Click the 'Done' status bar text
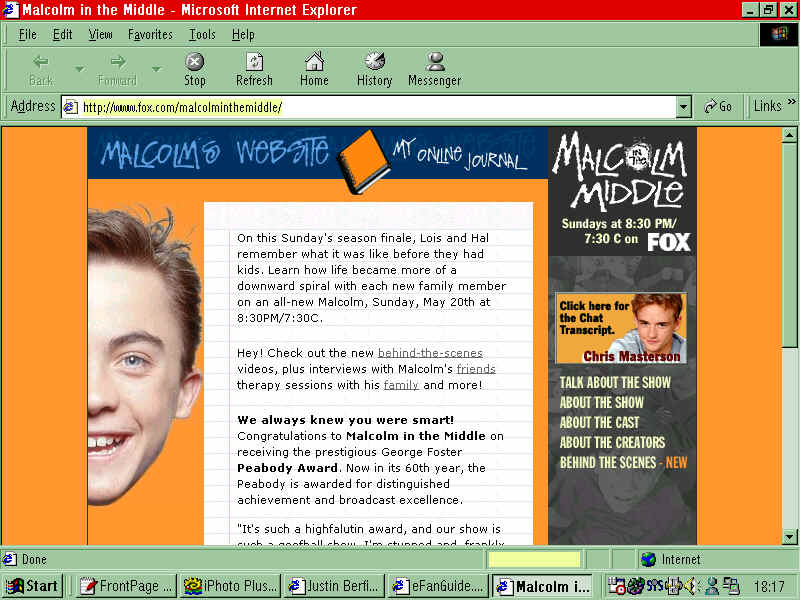This screenshot has width=800, height=600. coord(34,560)
